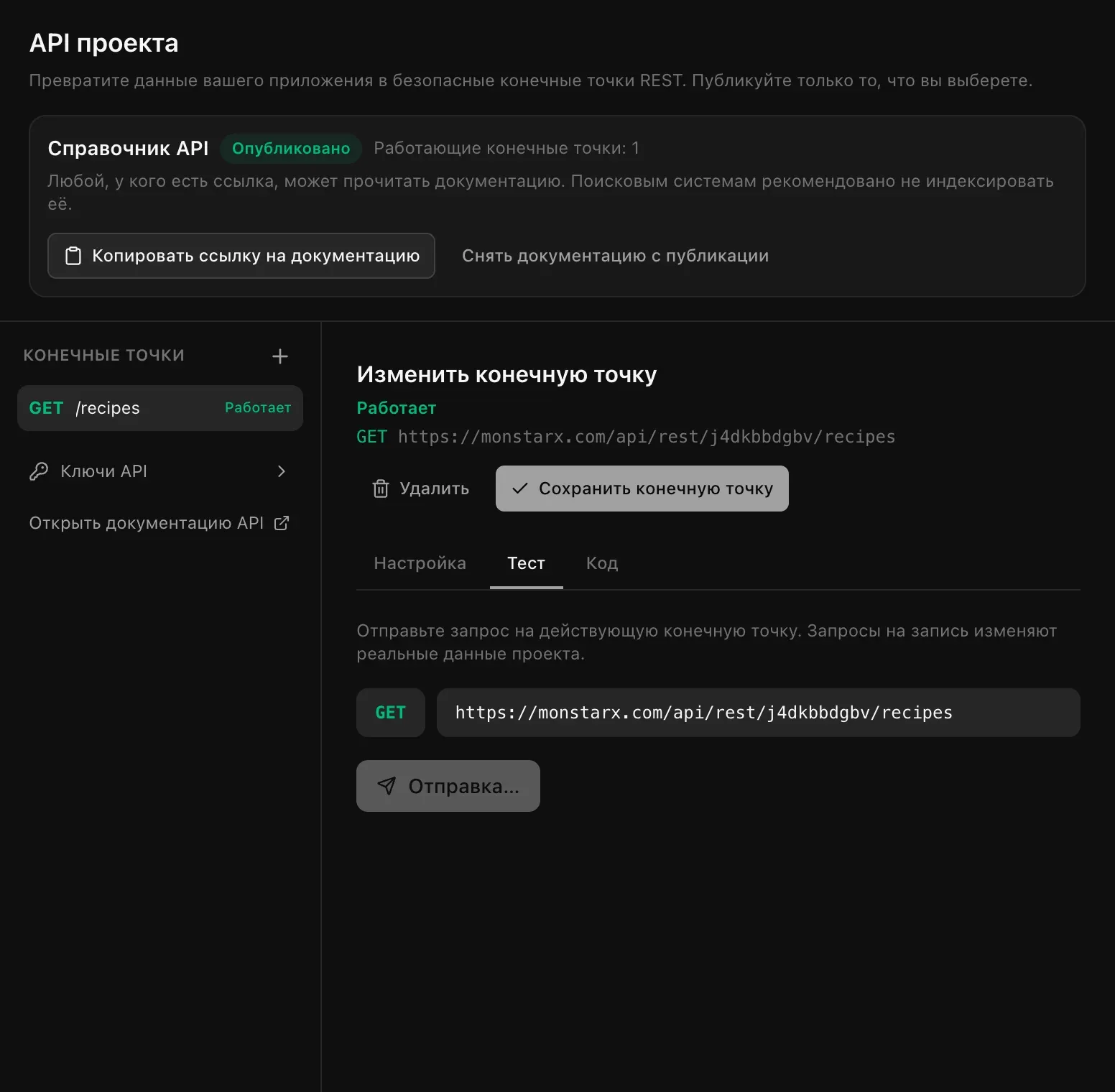Click the green Работает status under the heading
The height and width of the screenshot is (1092, 1115).
397,408
